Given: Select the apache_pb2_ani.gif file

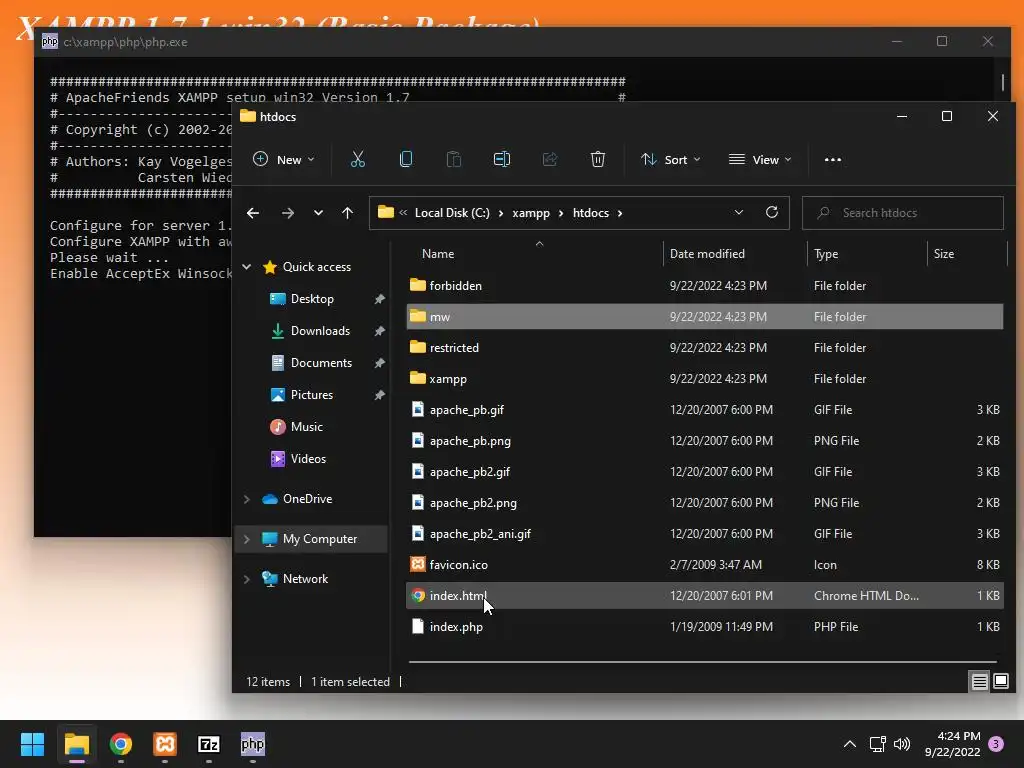Looking at the screenshot, I should (x=704, y=534).
